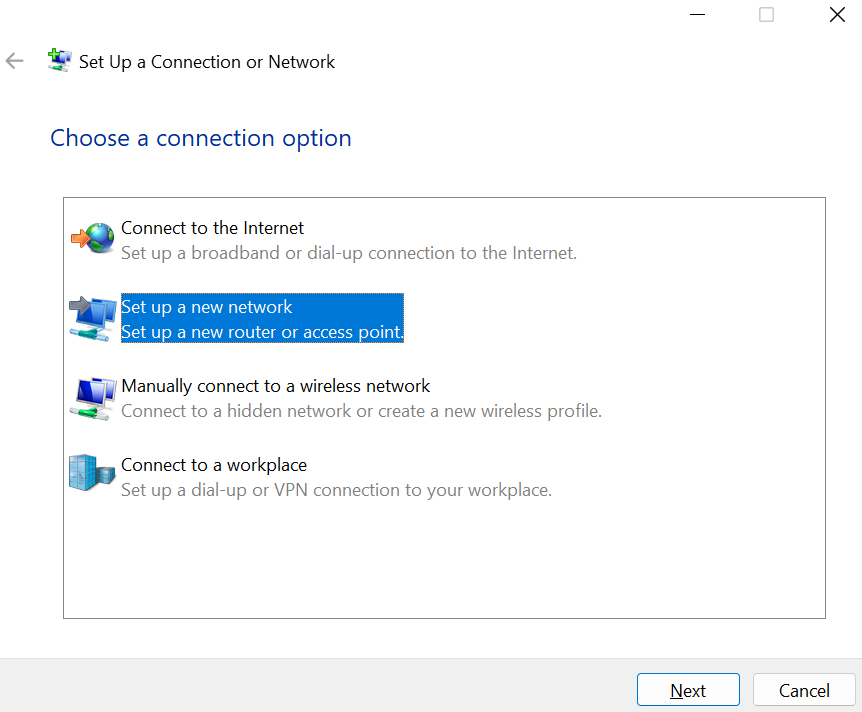Select the Set up a new network option

206,307
